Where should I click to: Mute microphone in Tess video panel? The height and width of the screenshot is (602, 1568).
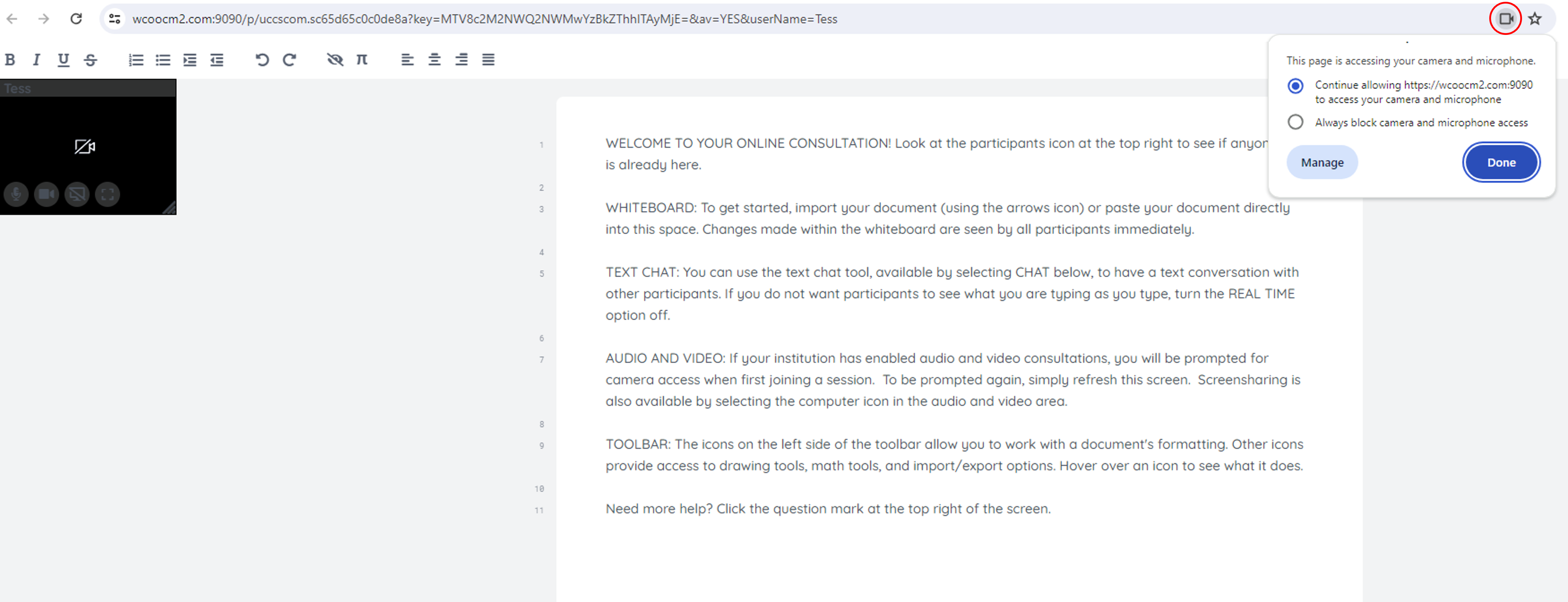[16, 194]
